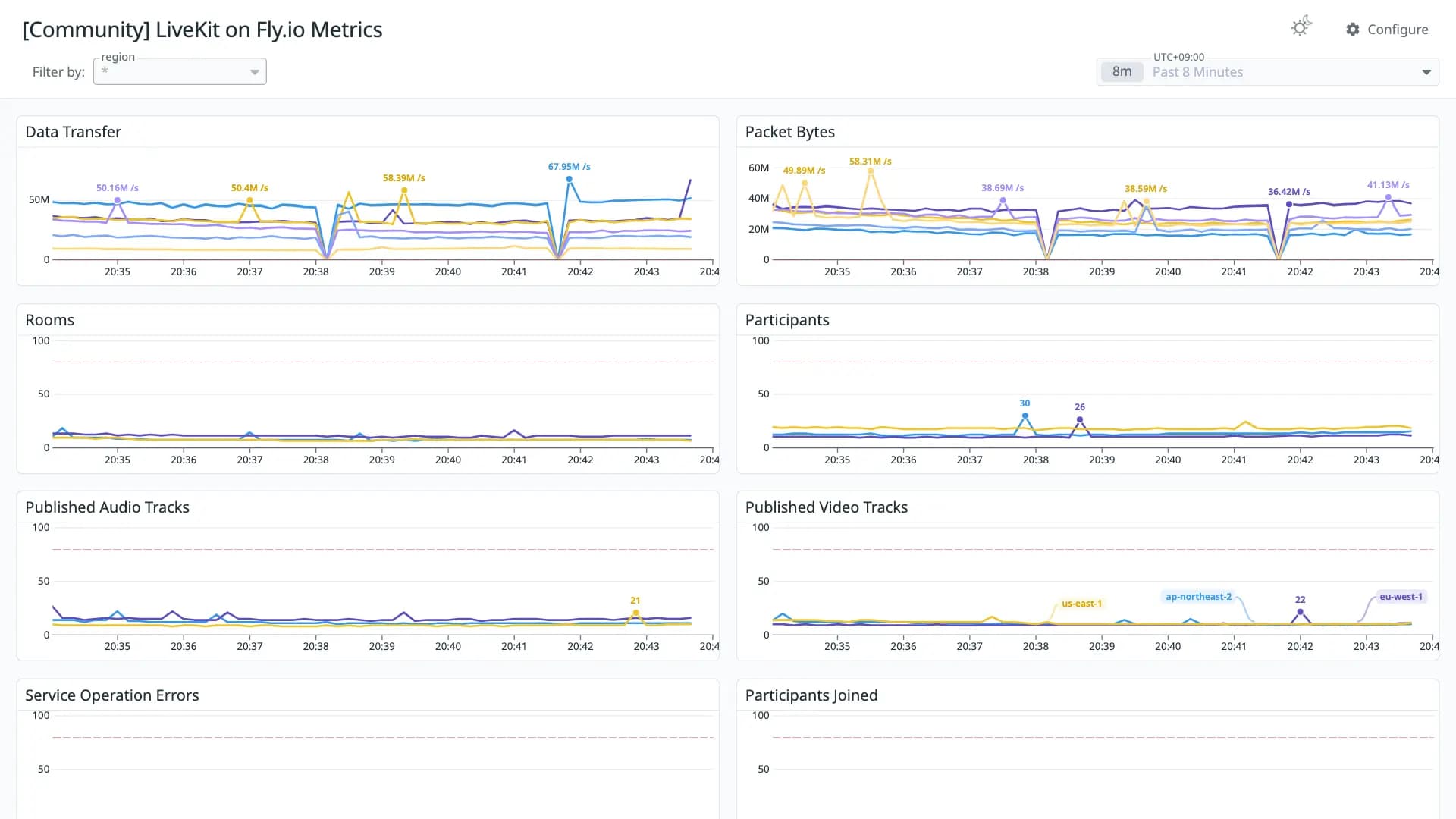The width and height of the screenshot is (1456, 819).
Task: Click the Configure gear icon
Action: [x=1353, y=30]
